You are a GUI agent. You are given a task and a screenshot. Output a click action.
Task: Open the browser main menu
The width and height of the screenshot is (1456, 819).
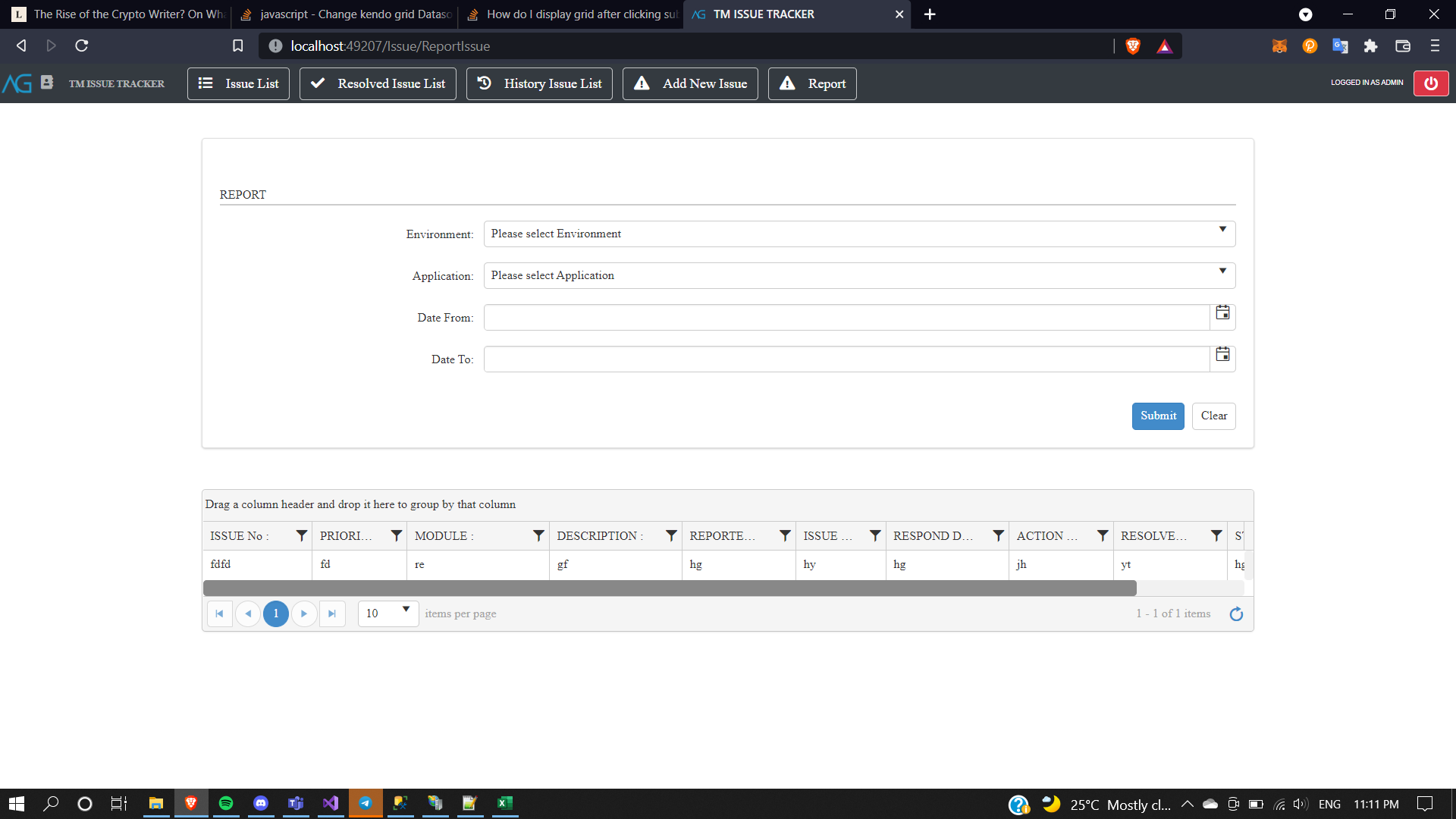tap(1435, 46)
